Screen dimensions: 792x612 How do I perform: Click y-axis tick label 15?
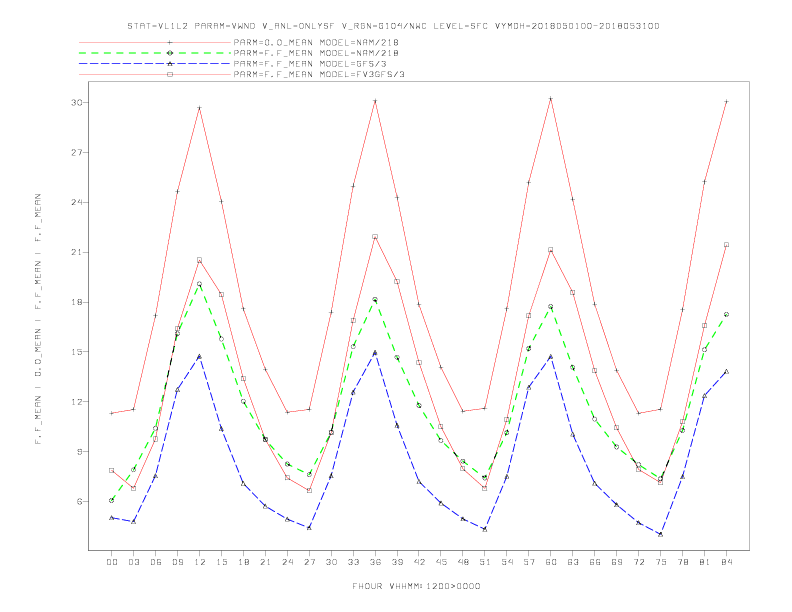pos(76,352)
